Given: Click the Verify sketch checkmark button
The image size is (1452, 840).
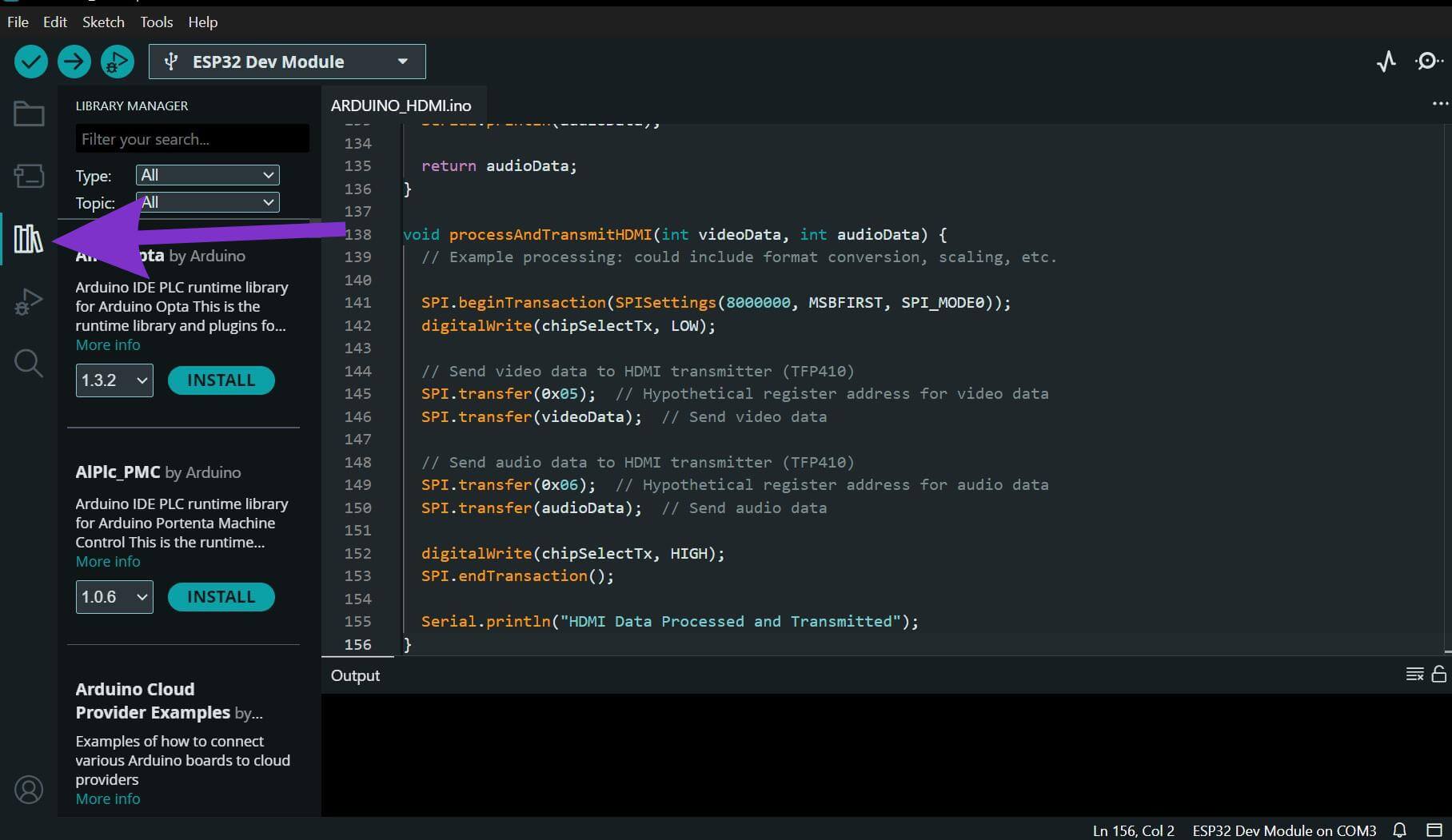Looking at the screenshot, I should click(x=31, y=62).
